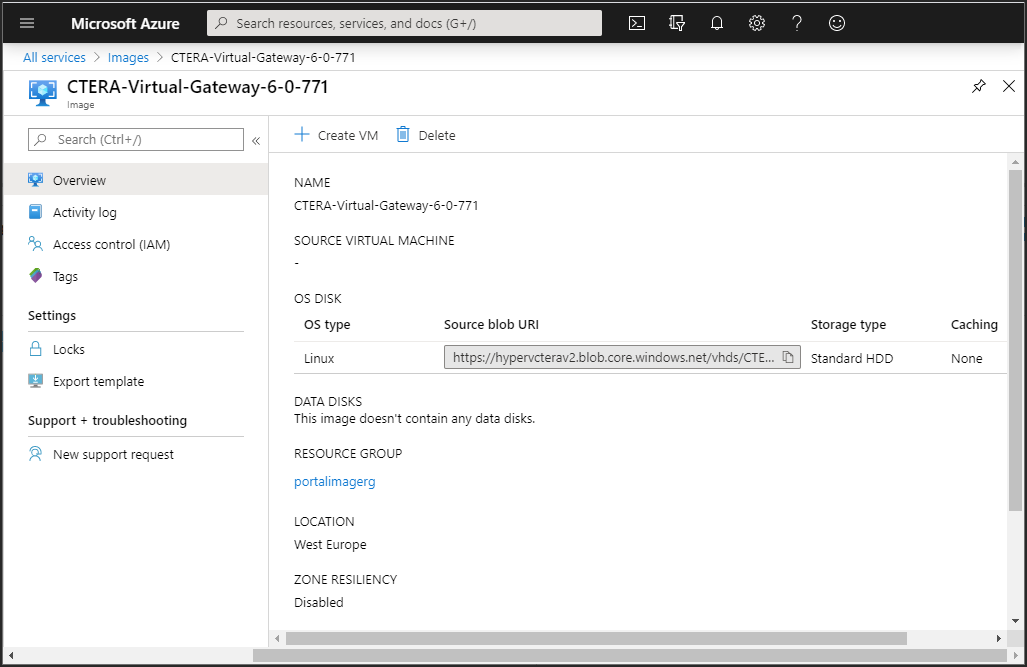Click the name value CTERA-Virtual-Gateway-6-0-771
This screenshot has width=1027, height=667.
coord(386,206)
